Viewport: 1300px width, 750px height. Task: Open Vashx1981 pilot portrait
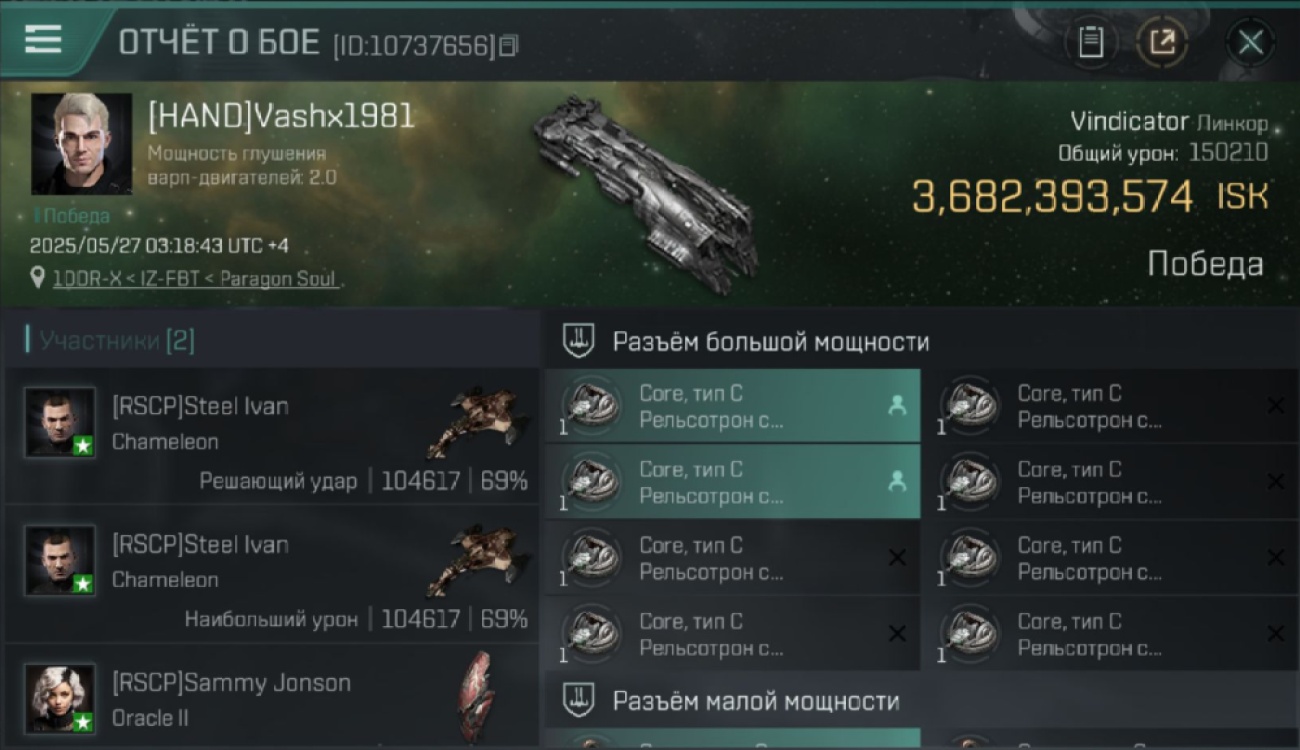(81, 144)
